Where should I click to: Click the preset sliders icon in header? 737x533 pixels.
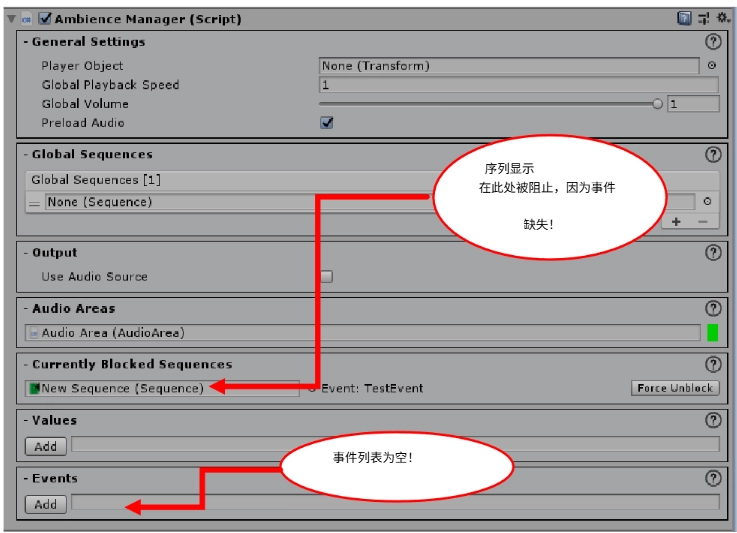tap(704, 18)
